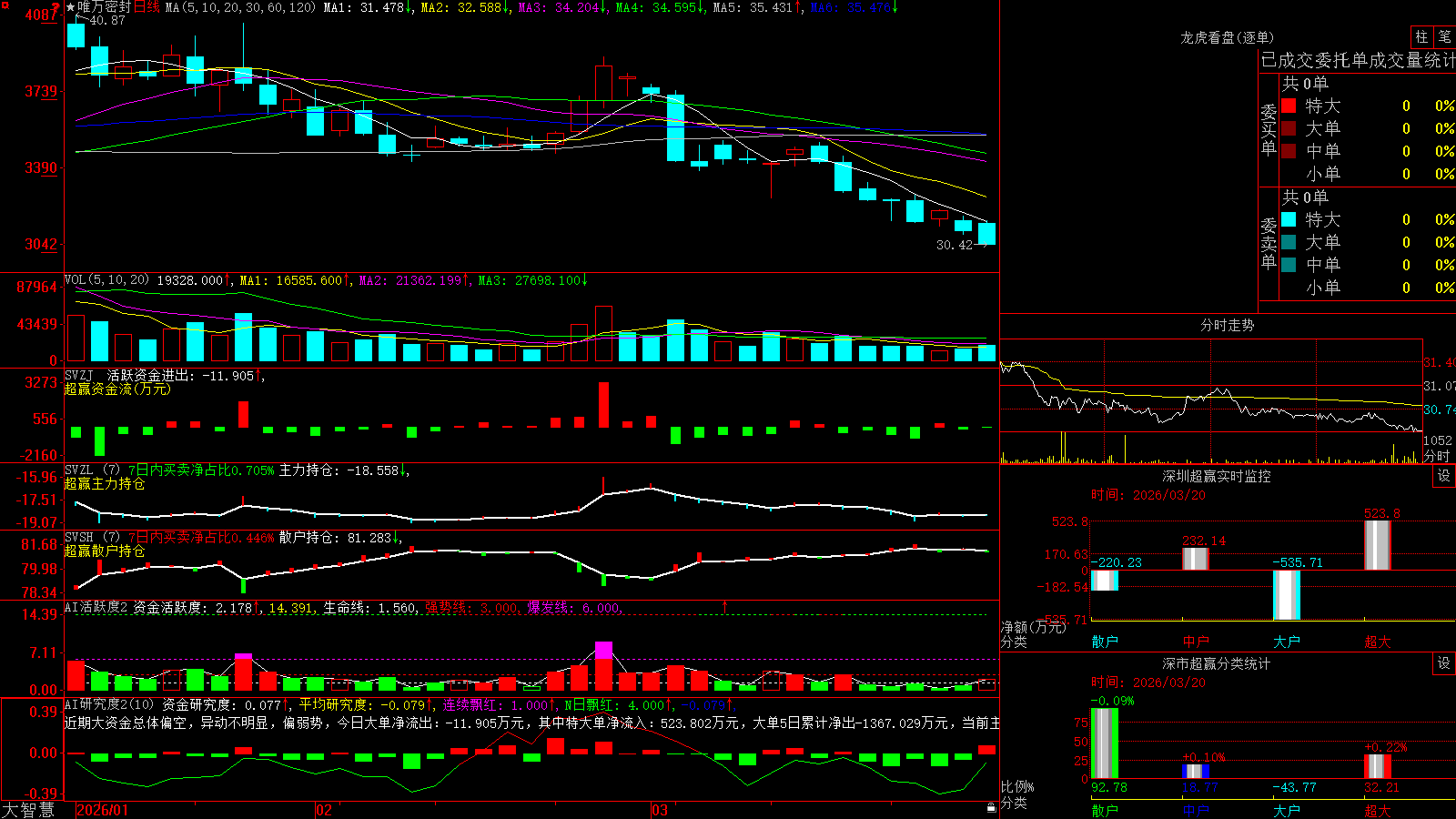Select 中户 category in 深市超赢分类统计

pos(1196,810)
